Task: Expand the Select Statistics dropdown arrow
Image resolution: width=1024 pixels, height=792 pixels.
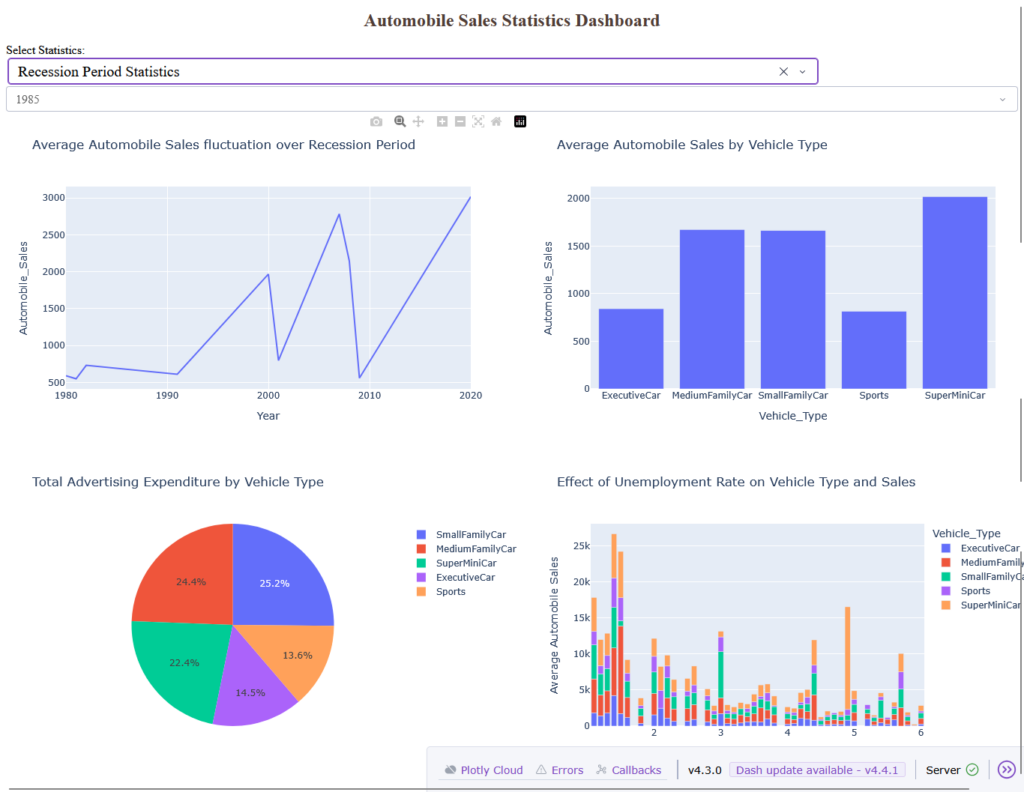Action: [803, 72]
